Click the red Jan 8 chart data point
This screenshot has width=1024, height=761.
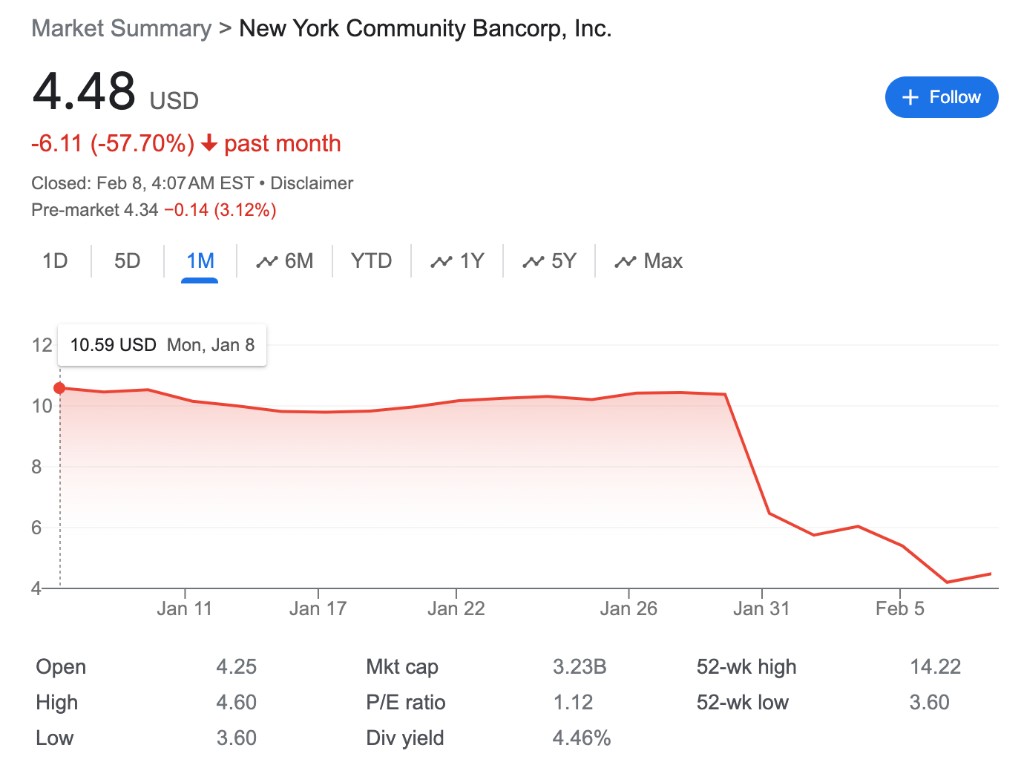(60, 387)
